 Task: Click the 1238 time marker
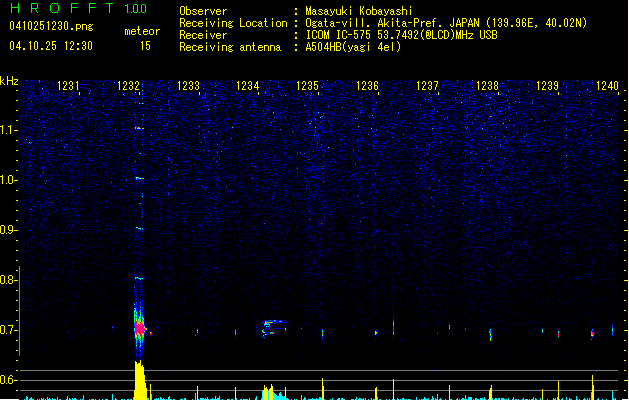(487, 86)
